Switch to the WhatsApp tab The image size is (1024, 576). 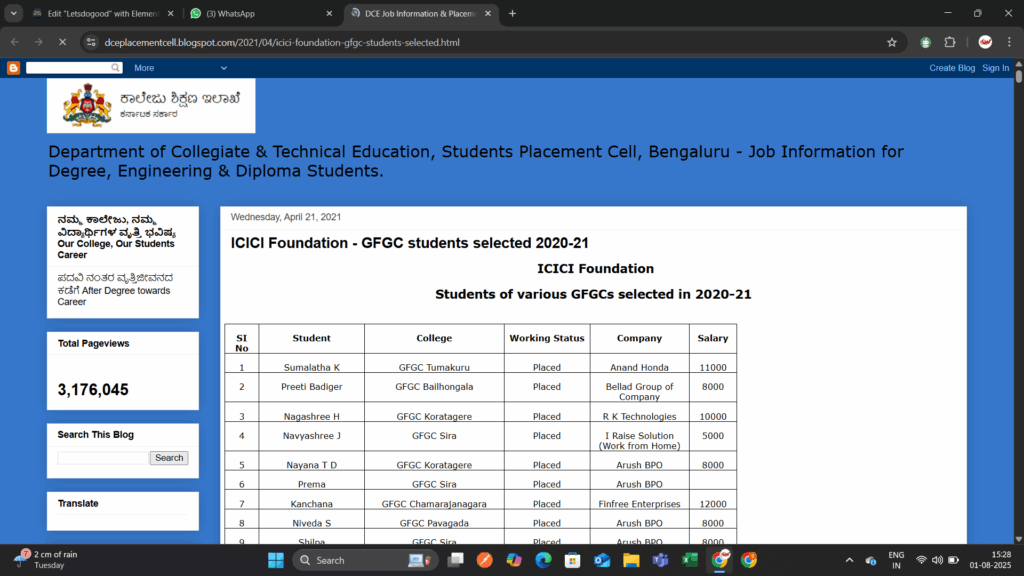[x=260, y=14]
